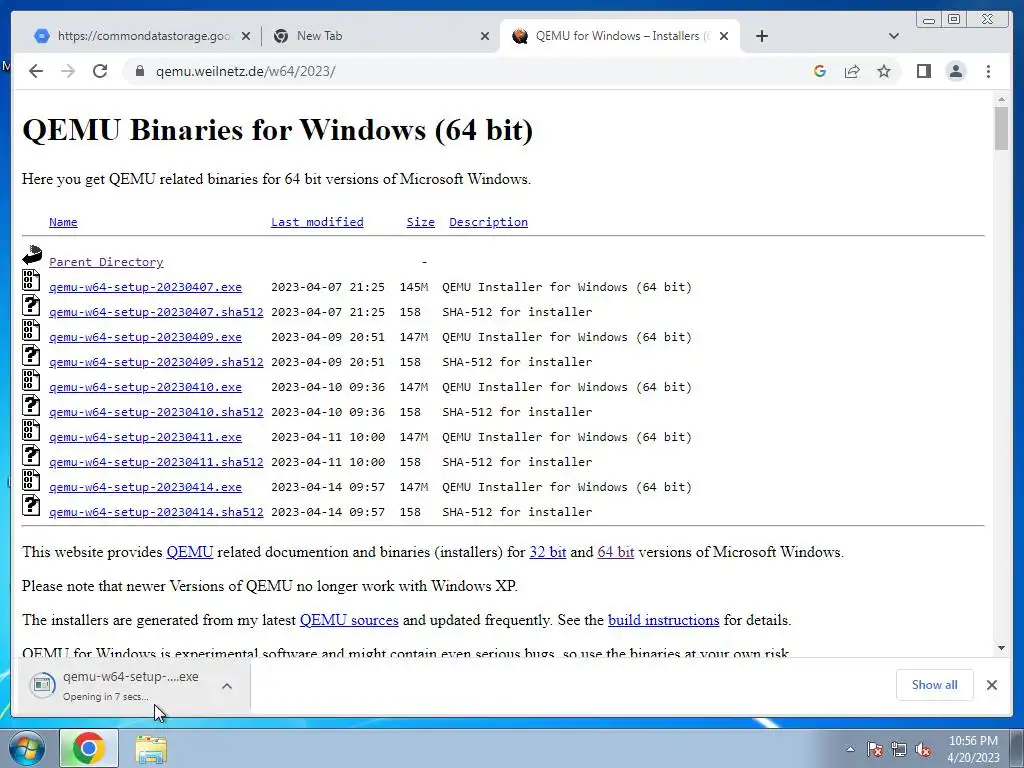The image size is (1024, 768).
Task: Click unknown file icon for 20230409.sha512
Action: coord(31,355)
